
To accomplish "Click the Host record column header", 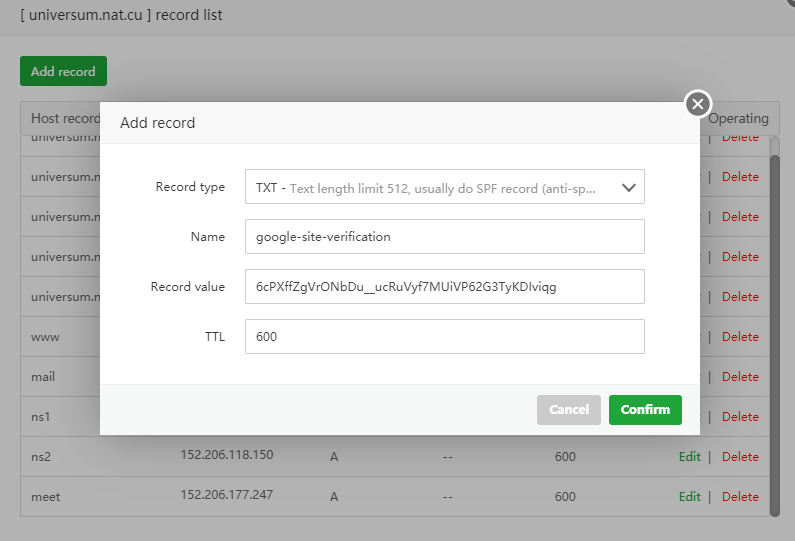I will pyautogui.click(x=60, y=118).
